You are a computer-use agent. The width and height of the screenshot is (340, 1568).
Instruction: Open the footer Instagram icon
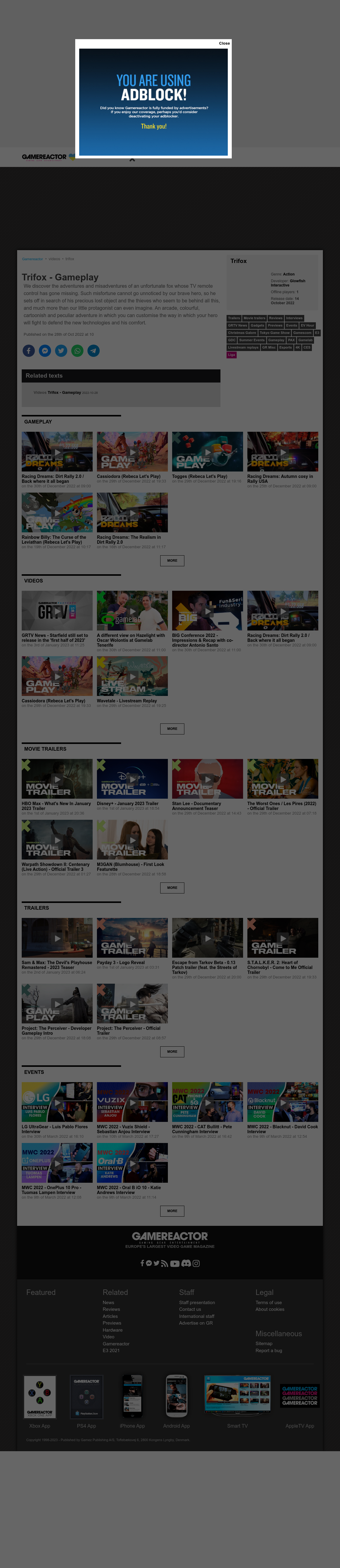196,1263
